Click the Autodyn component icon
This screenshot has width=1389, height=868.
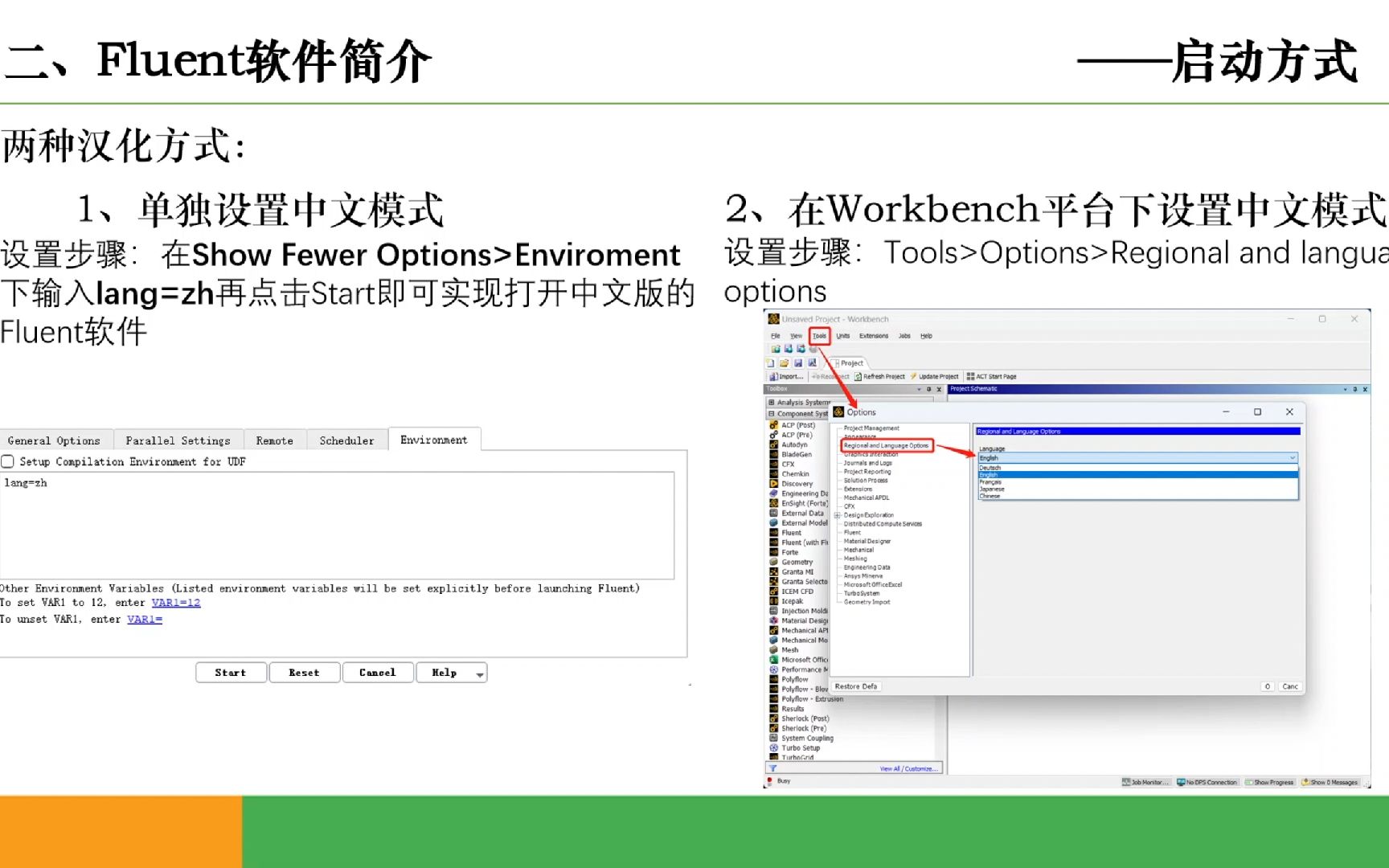(774, 444)
